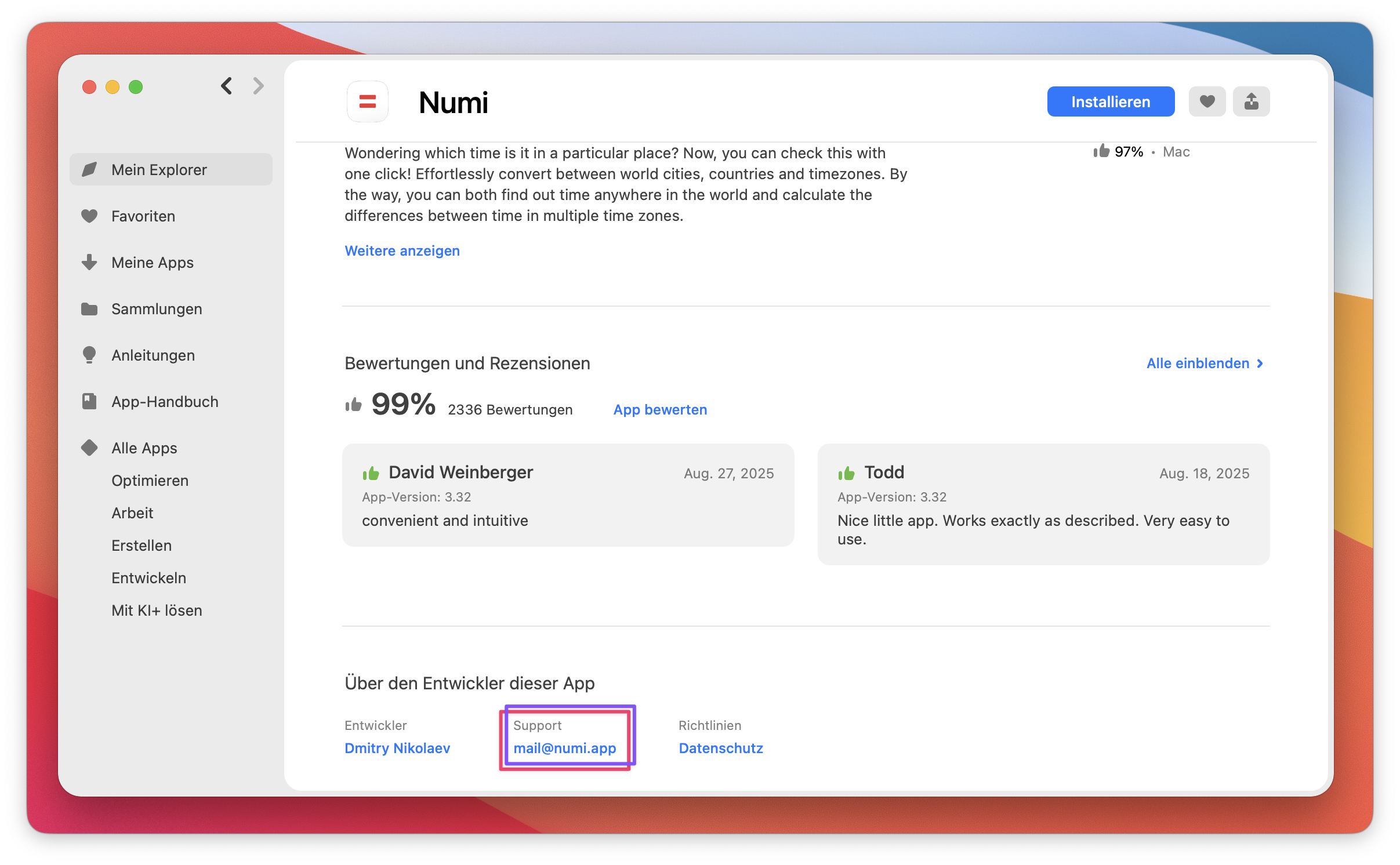Open the Erstellen category
Screen dimensions: 1400x865
(142, 546)
